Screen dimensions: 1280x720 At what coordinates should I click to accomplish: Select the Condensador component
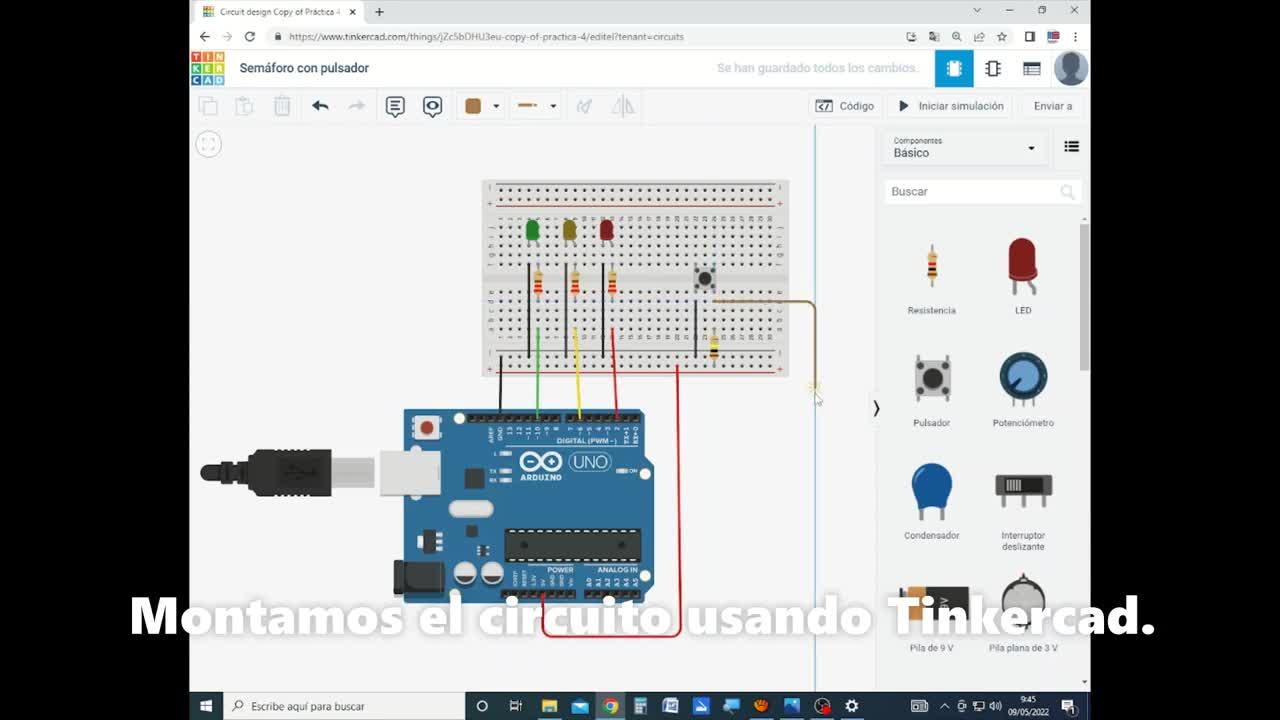click(932, 501)
